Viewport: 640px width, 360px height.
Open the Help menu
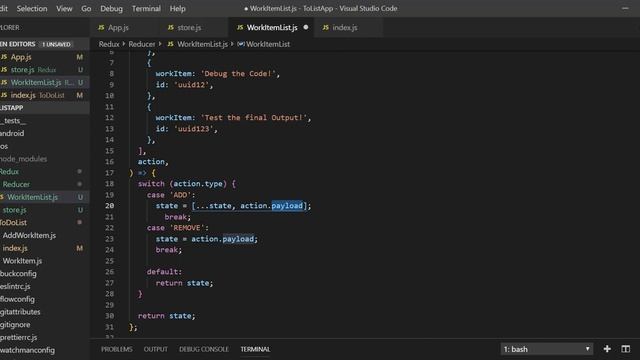[177, 9]
